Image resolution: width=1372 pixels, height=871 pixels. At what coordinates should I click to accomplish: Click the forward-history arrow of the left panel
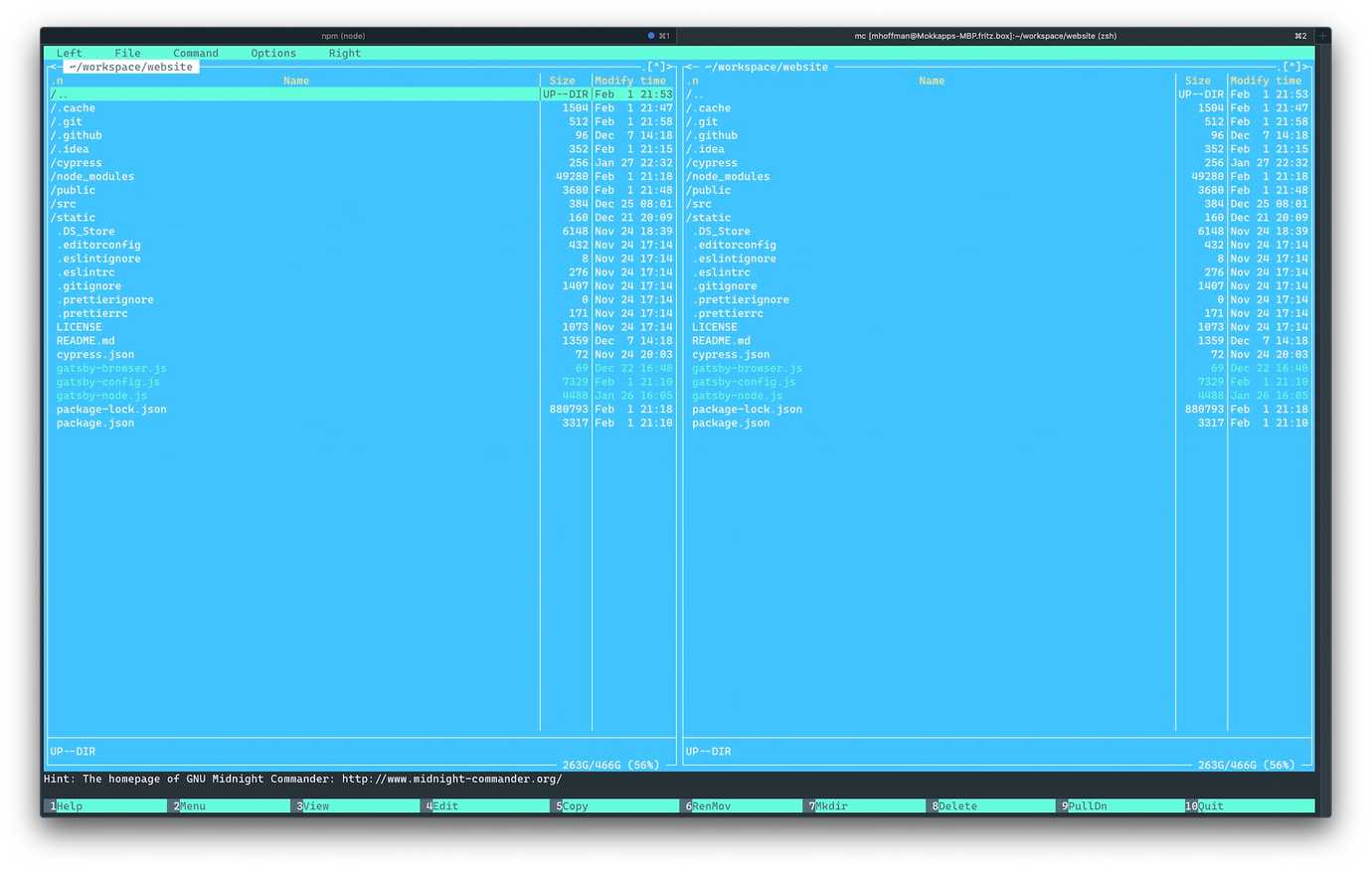pyautogui.click(x=670, y=68)
